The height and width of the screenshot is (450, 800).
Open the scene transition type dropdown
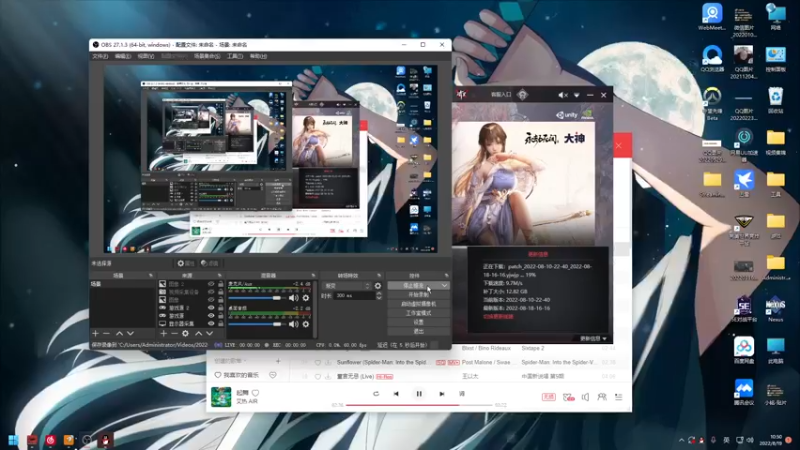pyautogui.click(x=346, y=286)
